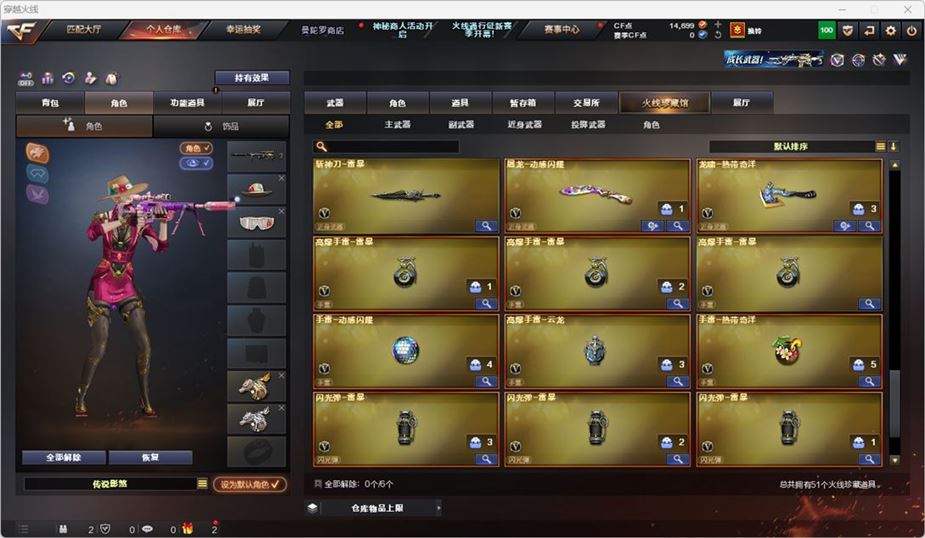
Task: Switch to the 交易所 tab
Action: [586, 103]
